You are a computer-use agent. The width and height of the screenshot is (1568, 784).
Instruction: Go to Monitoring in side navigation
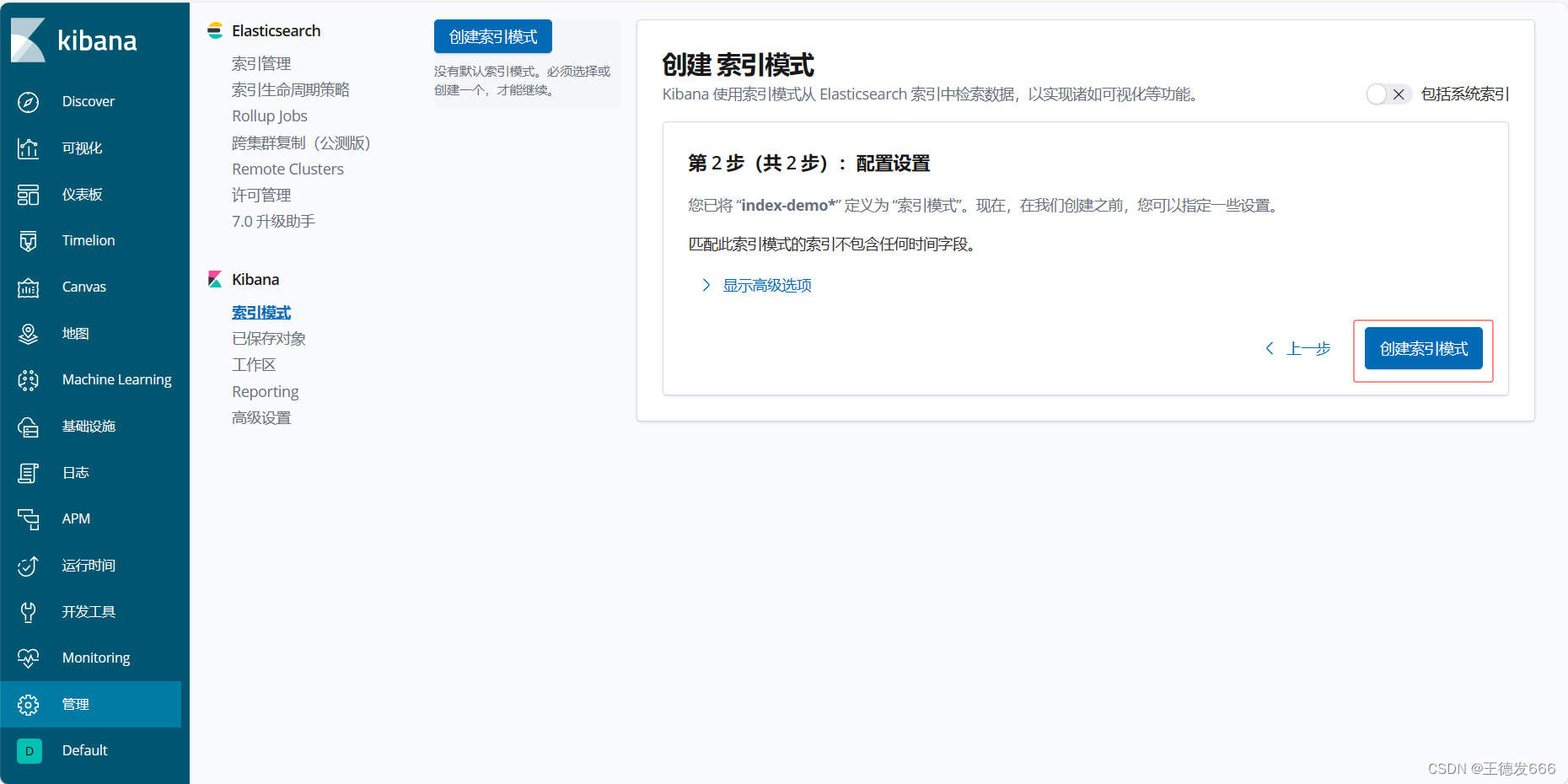click(x=96, y=658)
